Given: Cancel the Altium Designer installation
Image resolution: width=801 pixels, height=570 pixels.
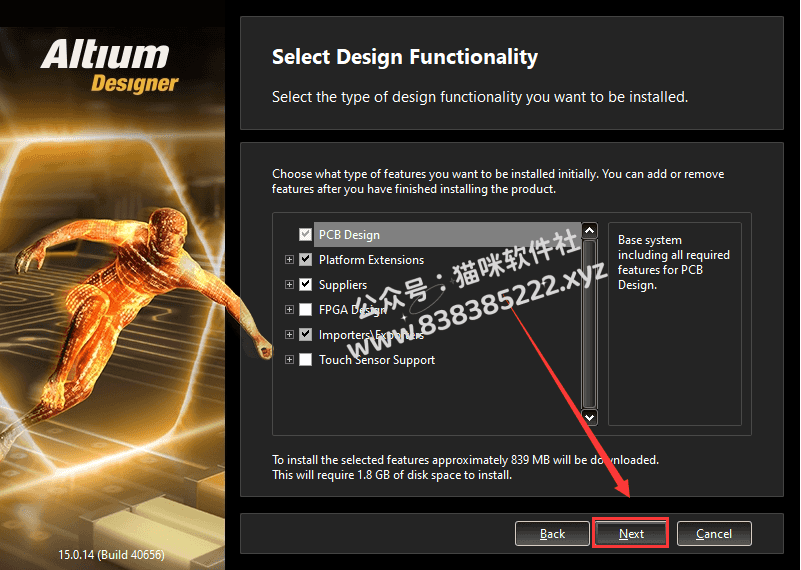Looking at the screenshot, I should point(714,534).
